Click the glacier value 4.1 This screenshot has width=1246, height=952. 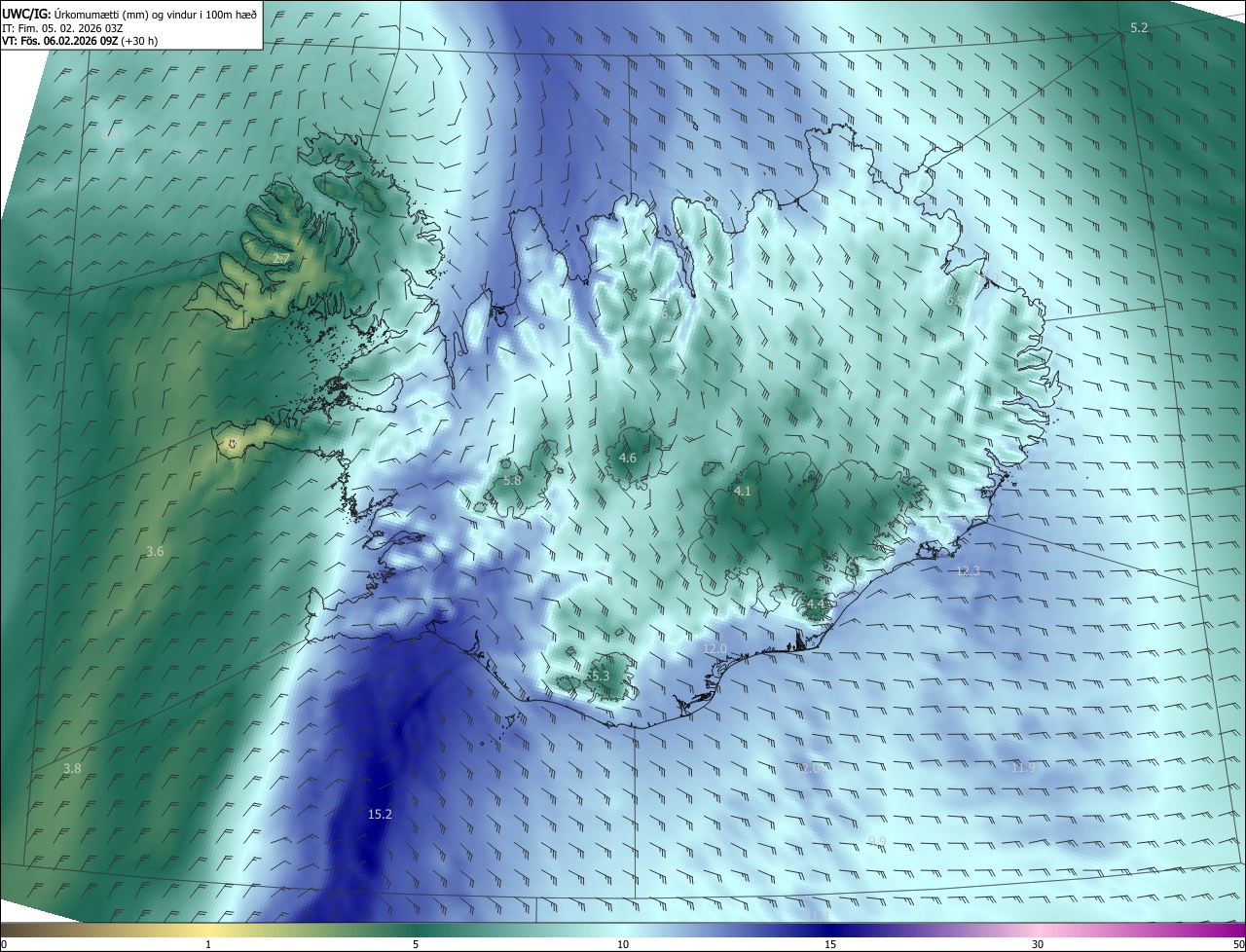(743, 492)
